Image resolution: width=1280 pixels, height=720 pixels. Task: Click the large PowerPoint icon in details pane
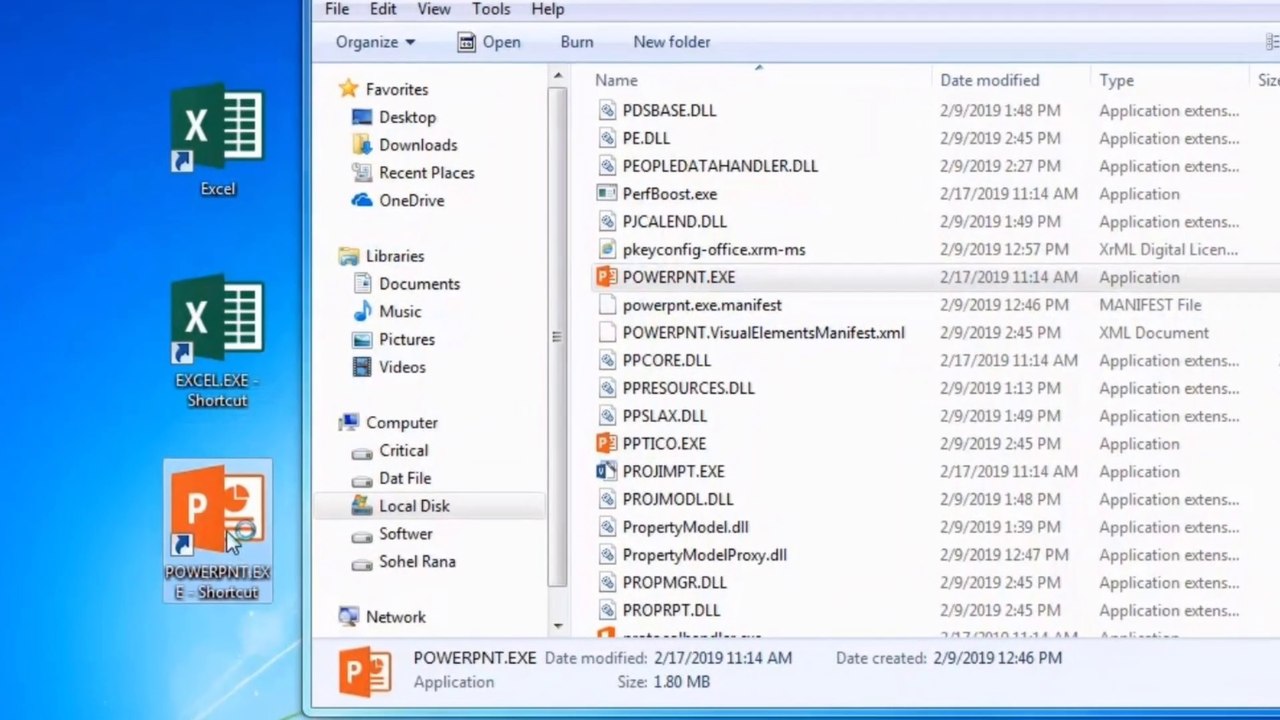364,671
